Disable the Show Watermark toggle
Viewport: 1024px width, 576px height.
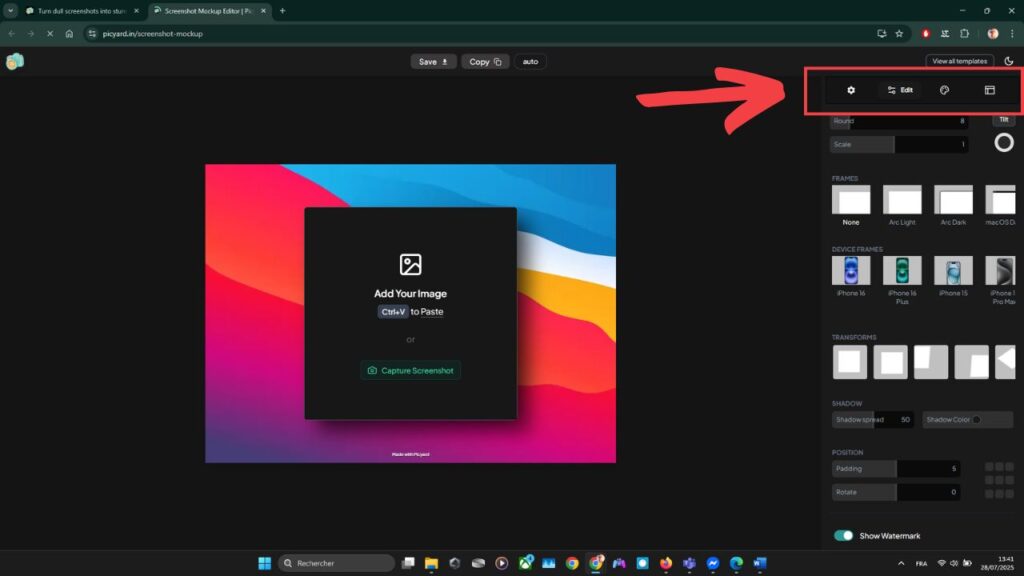843,536
